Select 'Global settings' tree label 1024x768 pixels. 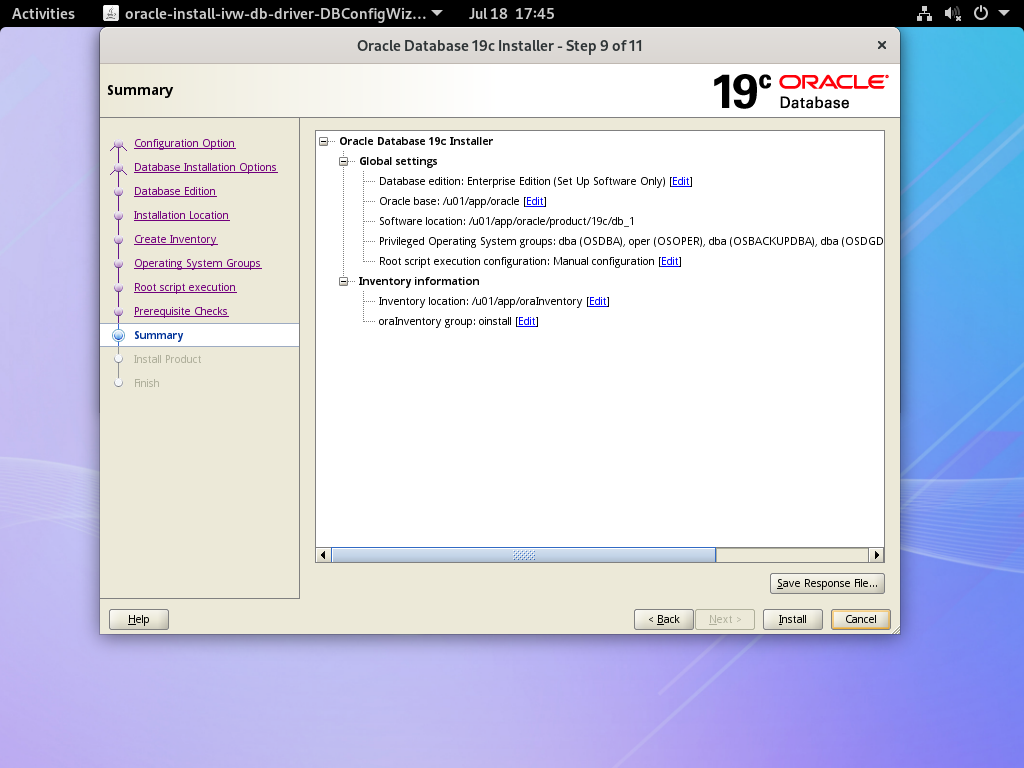click(398, 161)
